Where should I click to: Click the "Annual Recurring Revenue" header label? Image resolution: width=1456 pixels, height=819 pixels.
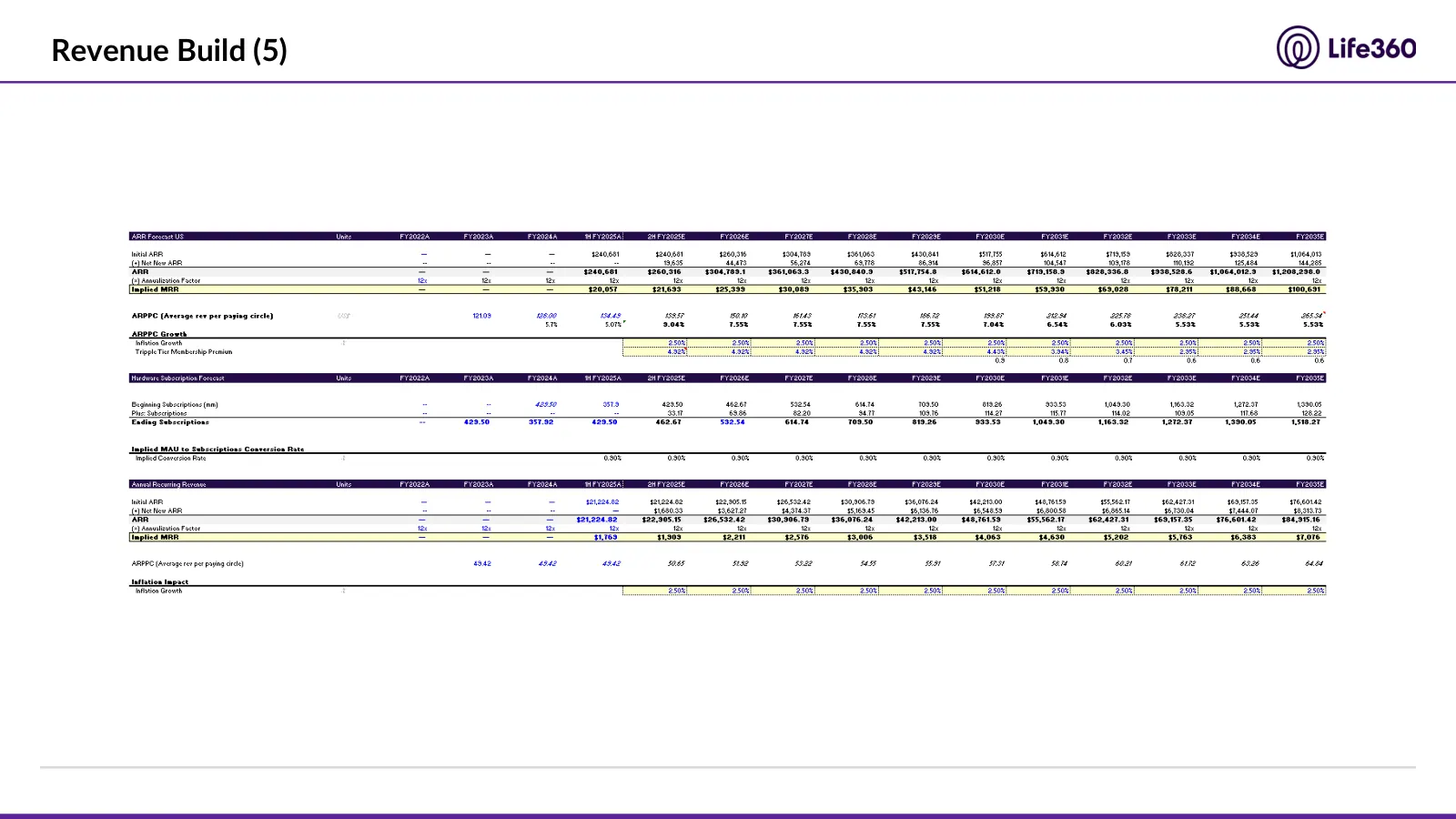pos(168,484)
